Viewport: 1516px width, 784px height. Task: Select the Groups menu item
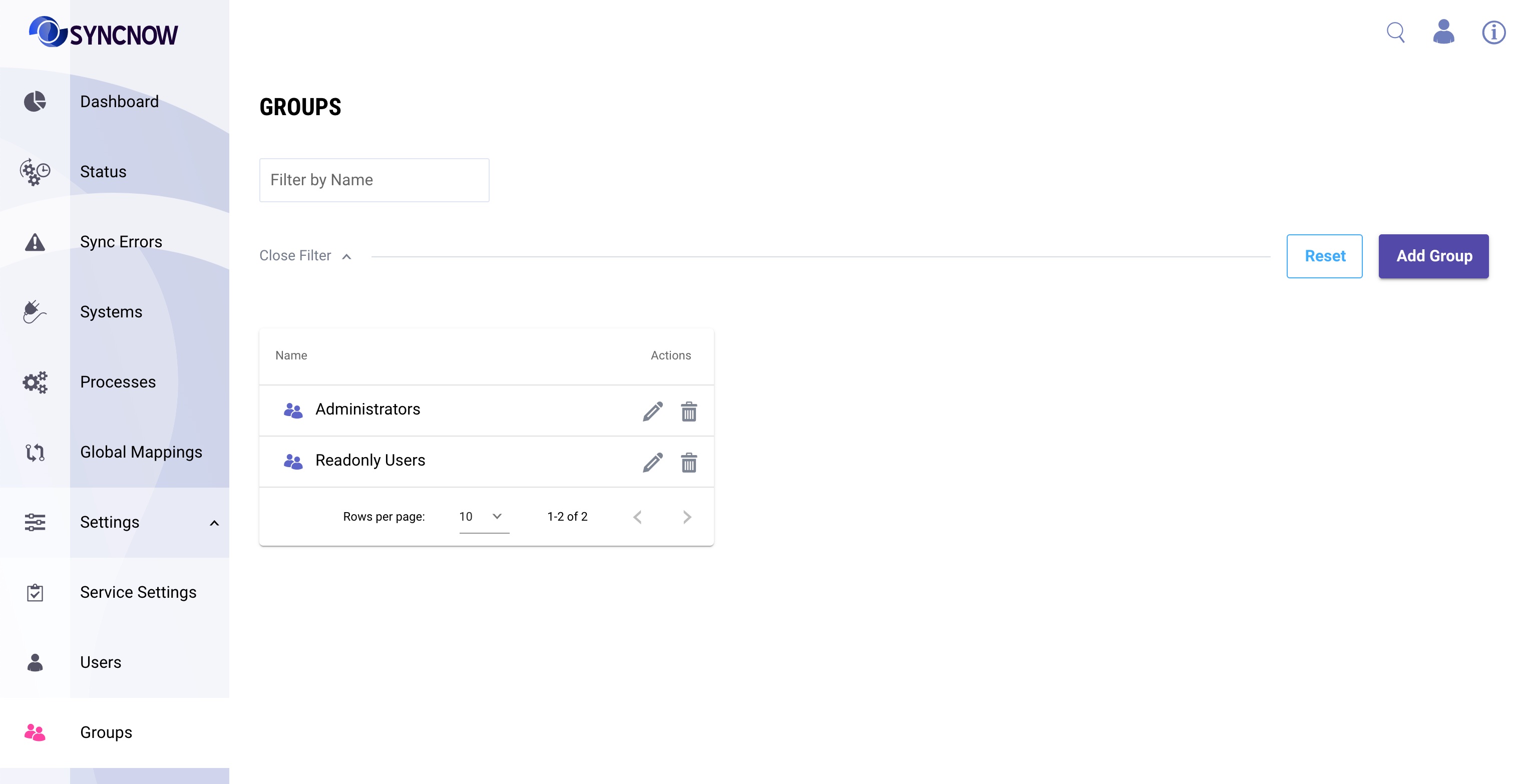[106, 732]
